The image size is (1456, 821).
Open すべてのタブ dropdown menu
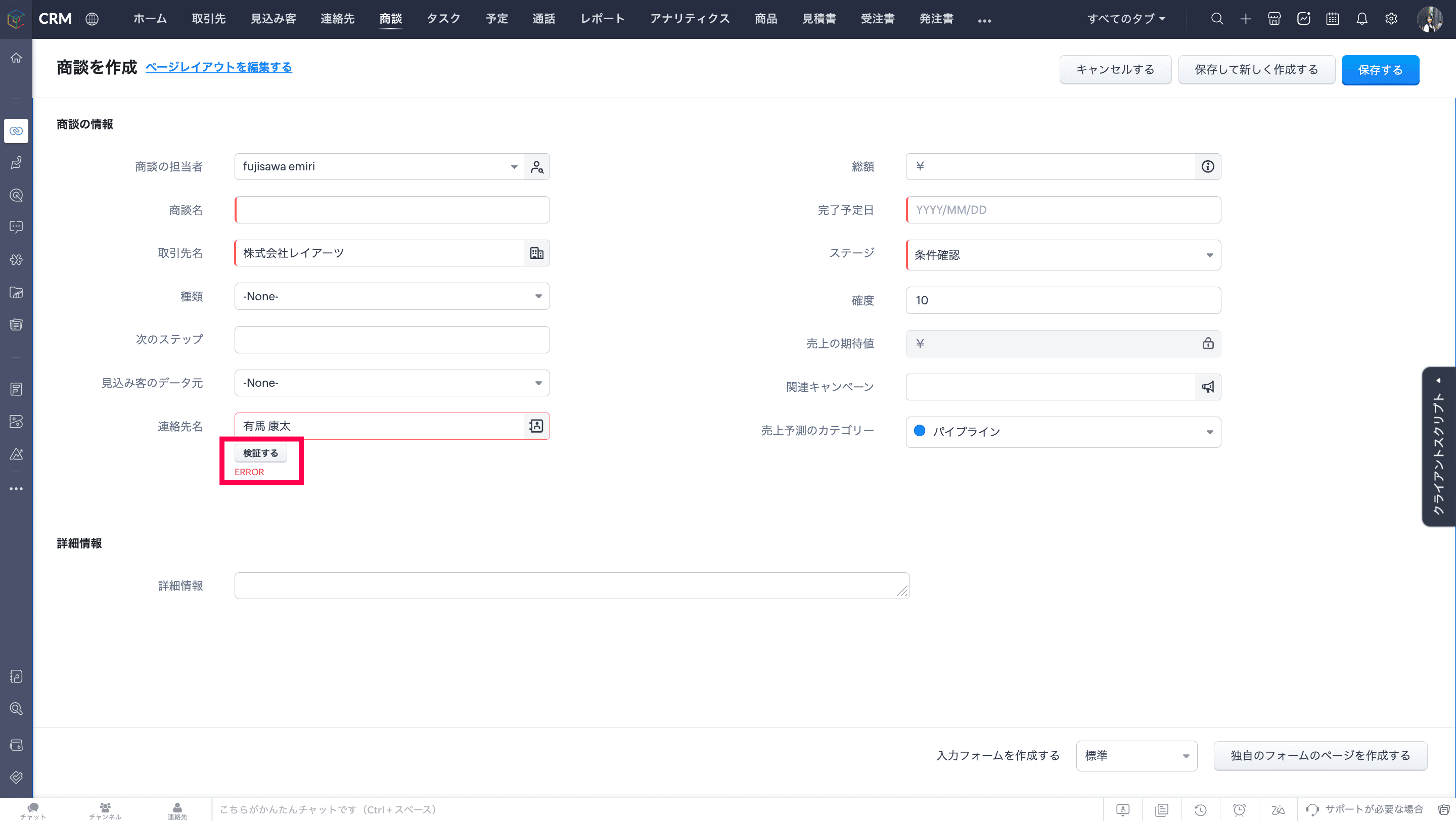[x=1126, y=19]
